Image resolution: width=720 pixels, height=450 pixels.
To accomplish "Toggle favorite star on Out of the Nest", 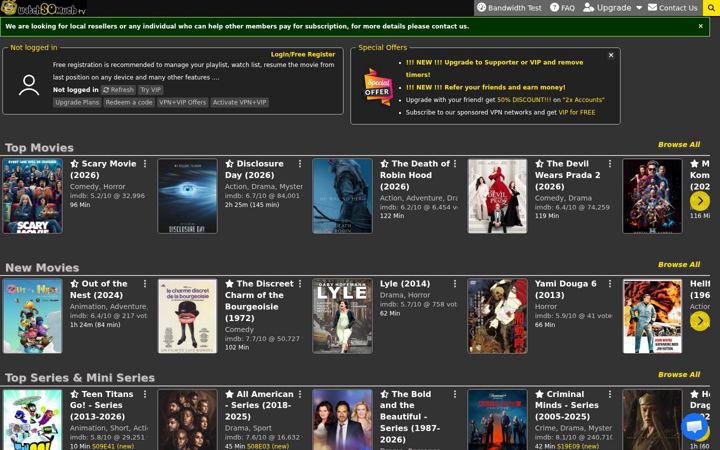I will (74, 284).
